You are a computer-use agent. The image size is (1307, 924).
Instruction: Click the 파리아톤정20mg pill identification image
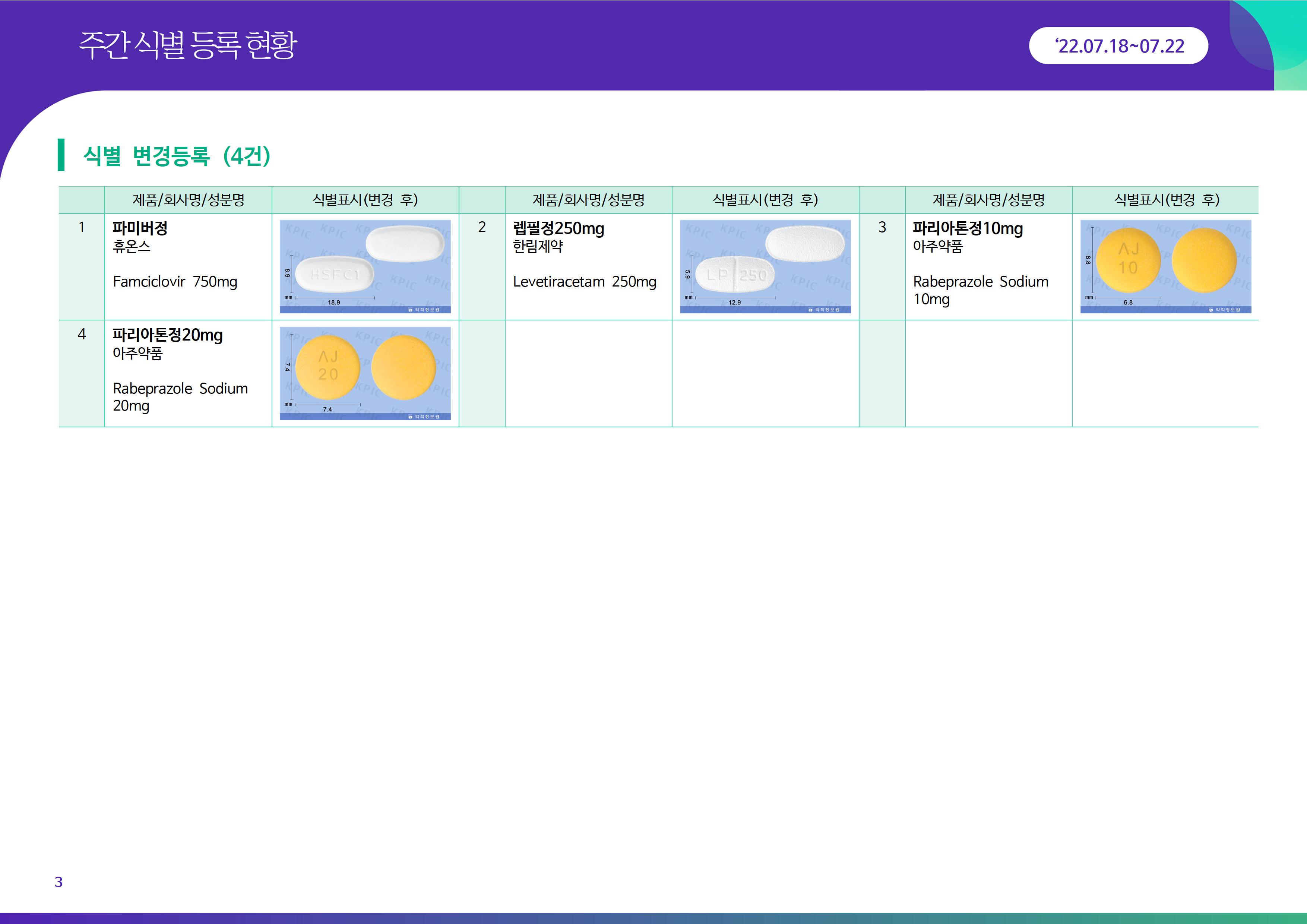[365, 373]
